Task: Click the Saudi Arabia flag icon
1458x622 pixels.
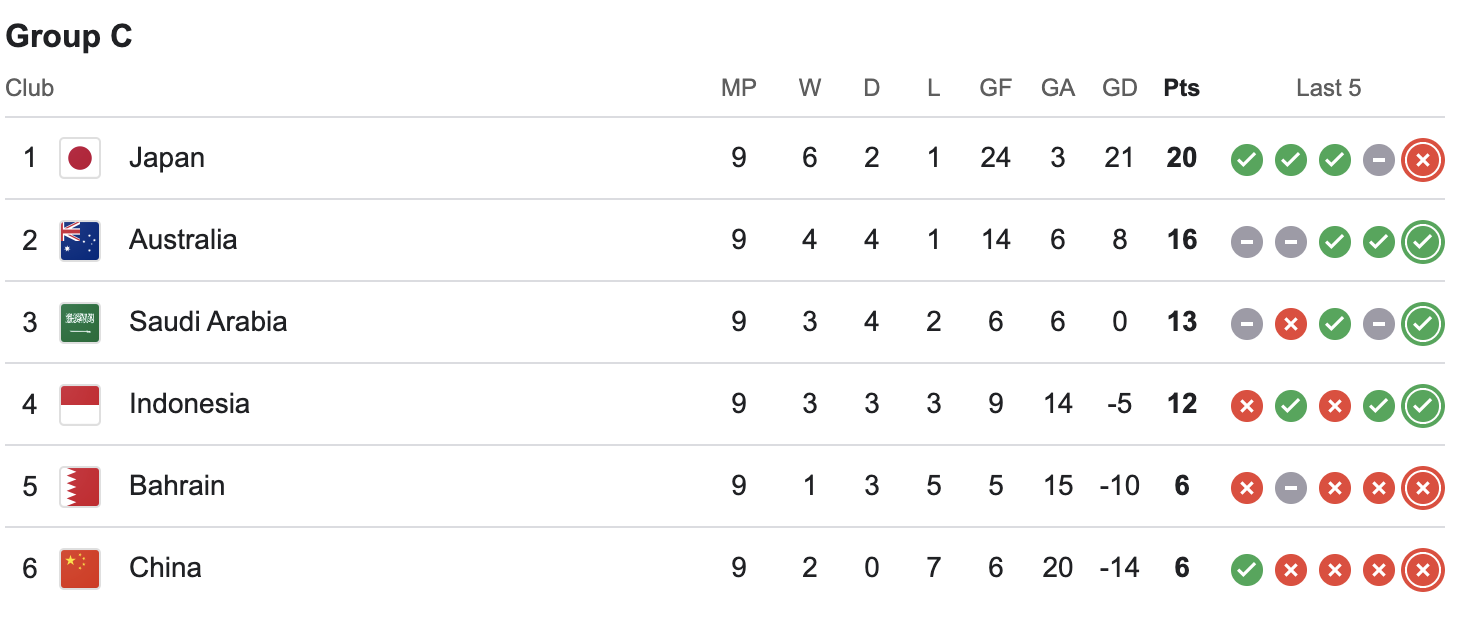Action: point(80,322)
